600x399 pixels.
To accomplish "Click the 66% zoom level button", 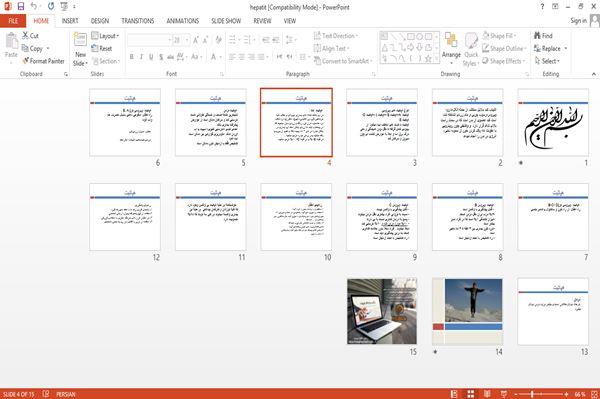I will (x=580, y=394).
